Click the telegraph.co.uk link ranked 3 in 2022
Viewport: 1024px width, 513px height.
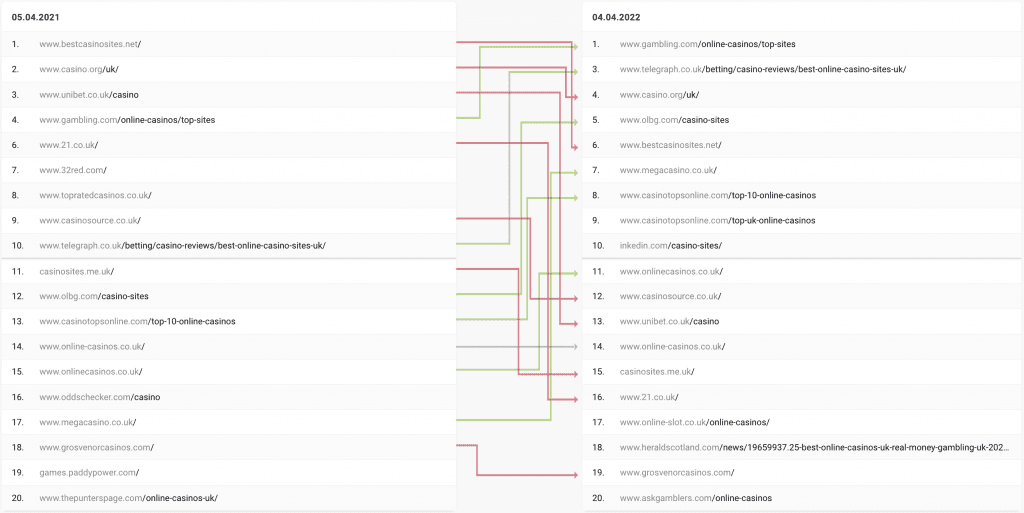pyautogui.click(x=763, y=69)
